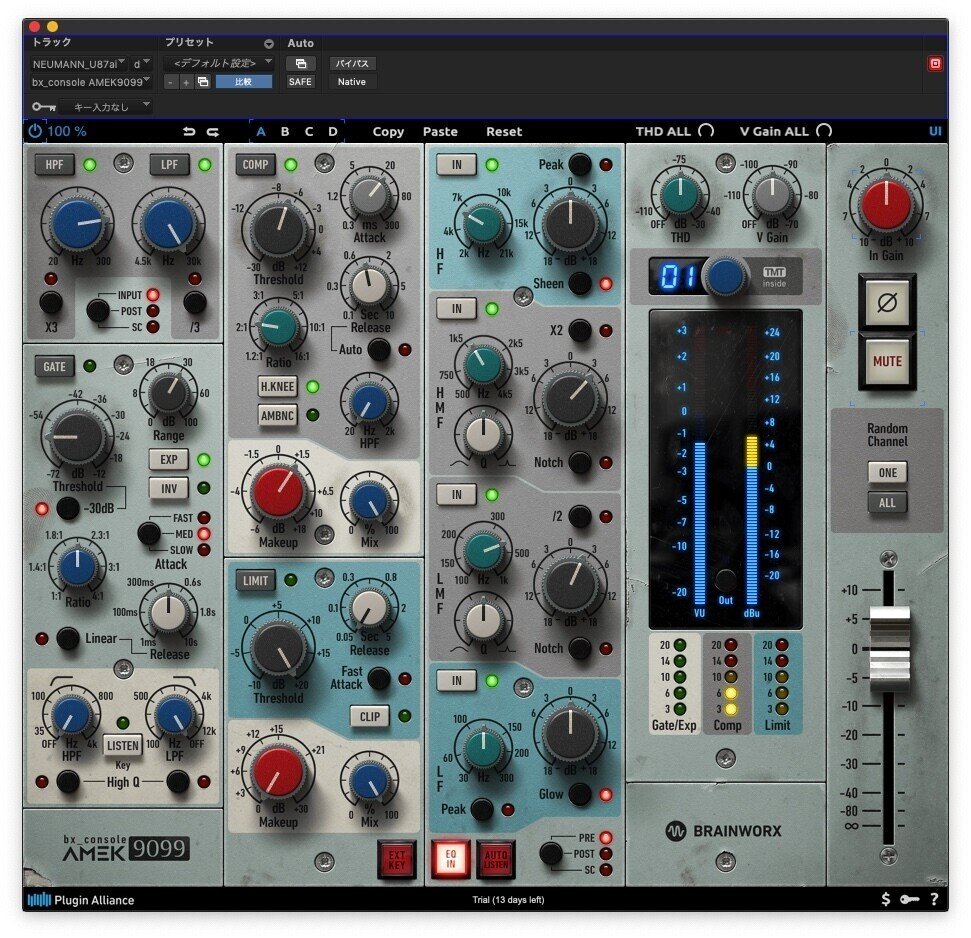
Task: Select settings bank A
Action: 261,131
